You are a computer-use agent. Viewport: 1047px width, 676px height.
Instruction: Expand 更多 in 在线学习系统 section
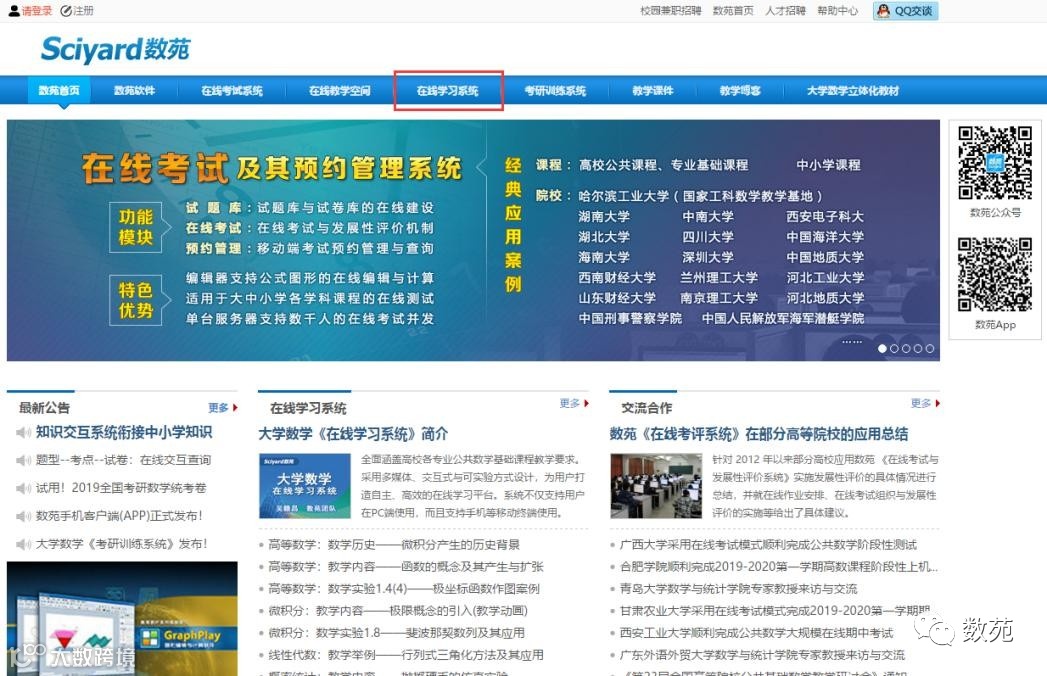(x=574, y=403)
